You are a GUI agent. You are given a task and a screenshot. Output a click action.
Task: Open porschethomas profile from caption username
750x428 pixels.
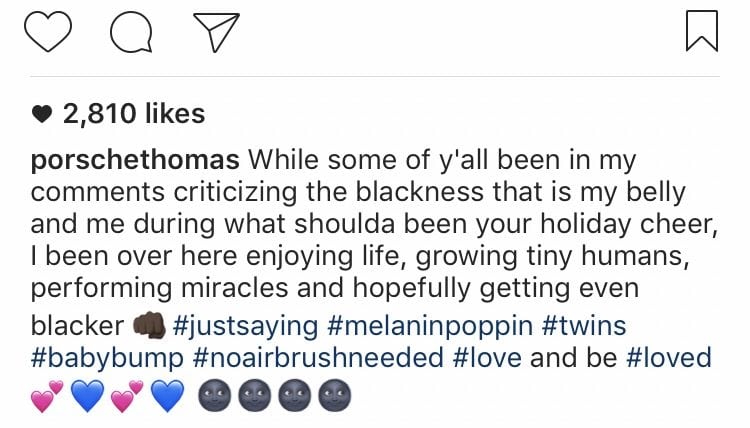tap(134, 160)
